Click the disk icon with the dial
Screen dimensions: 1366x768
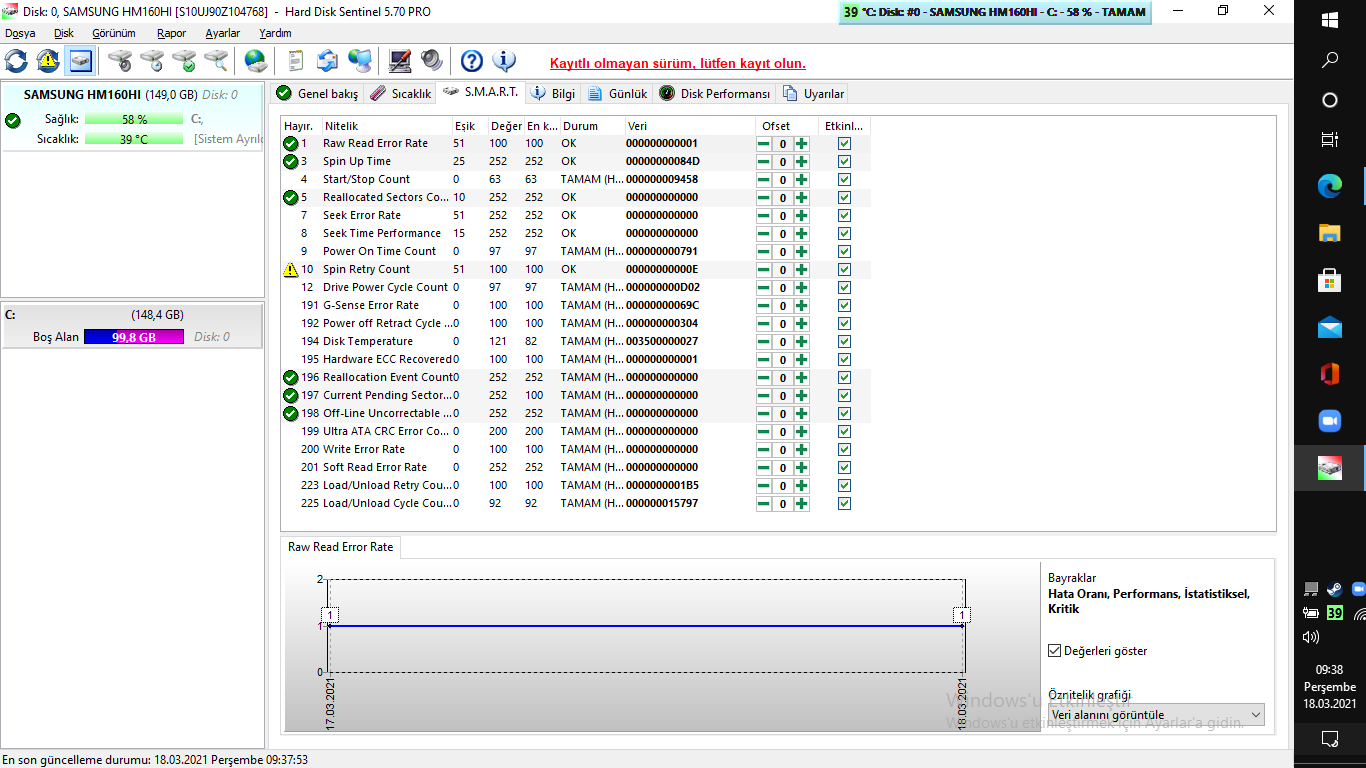pos(120,61)
